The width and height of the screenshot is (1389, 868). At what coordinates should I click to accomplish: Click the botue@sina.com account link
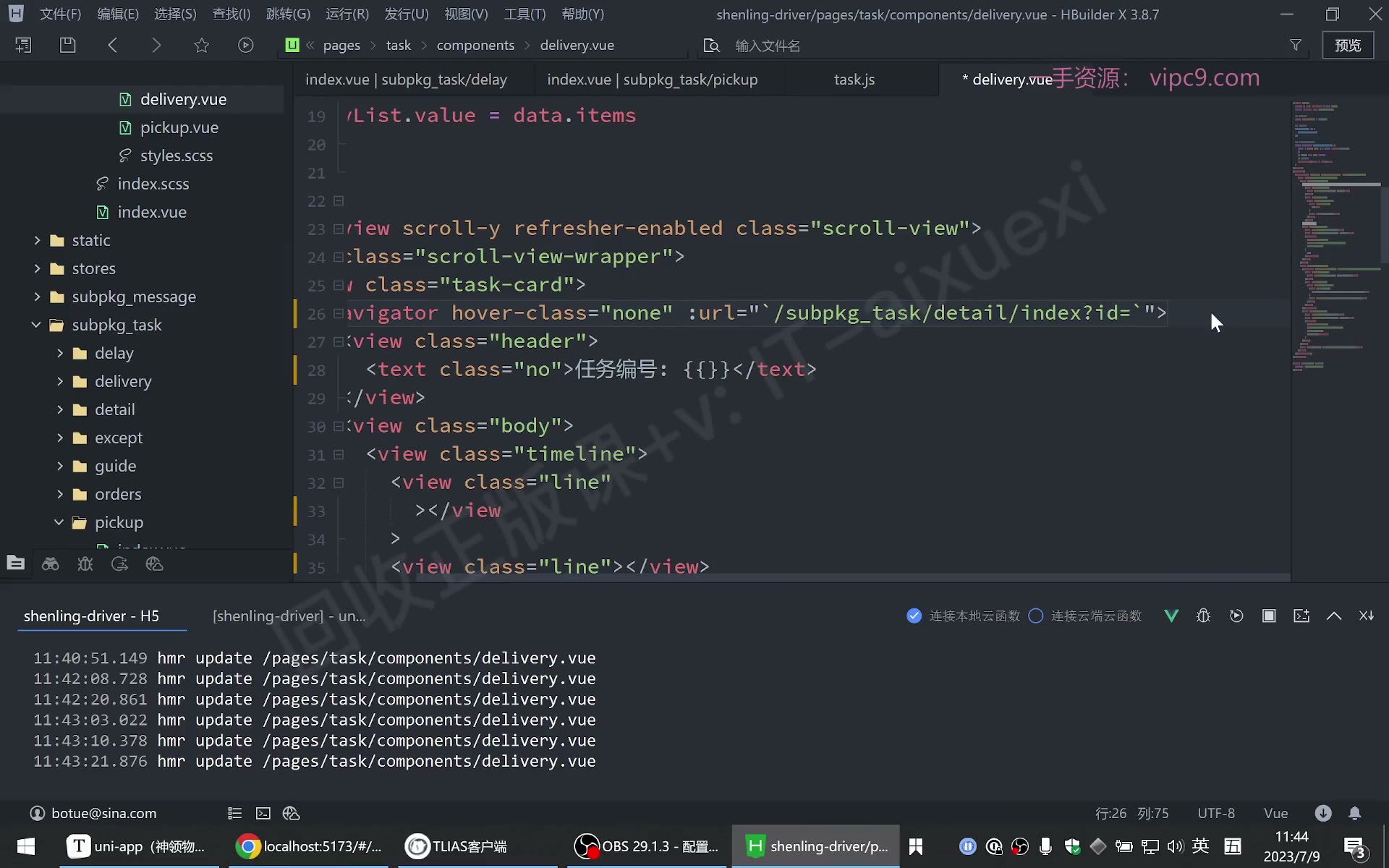[x=103, y=813]
